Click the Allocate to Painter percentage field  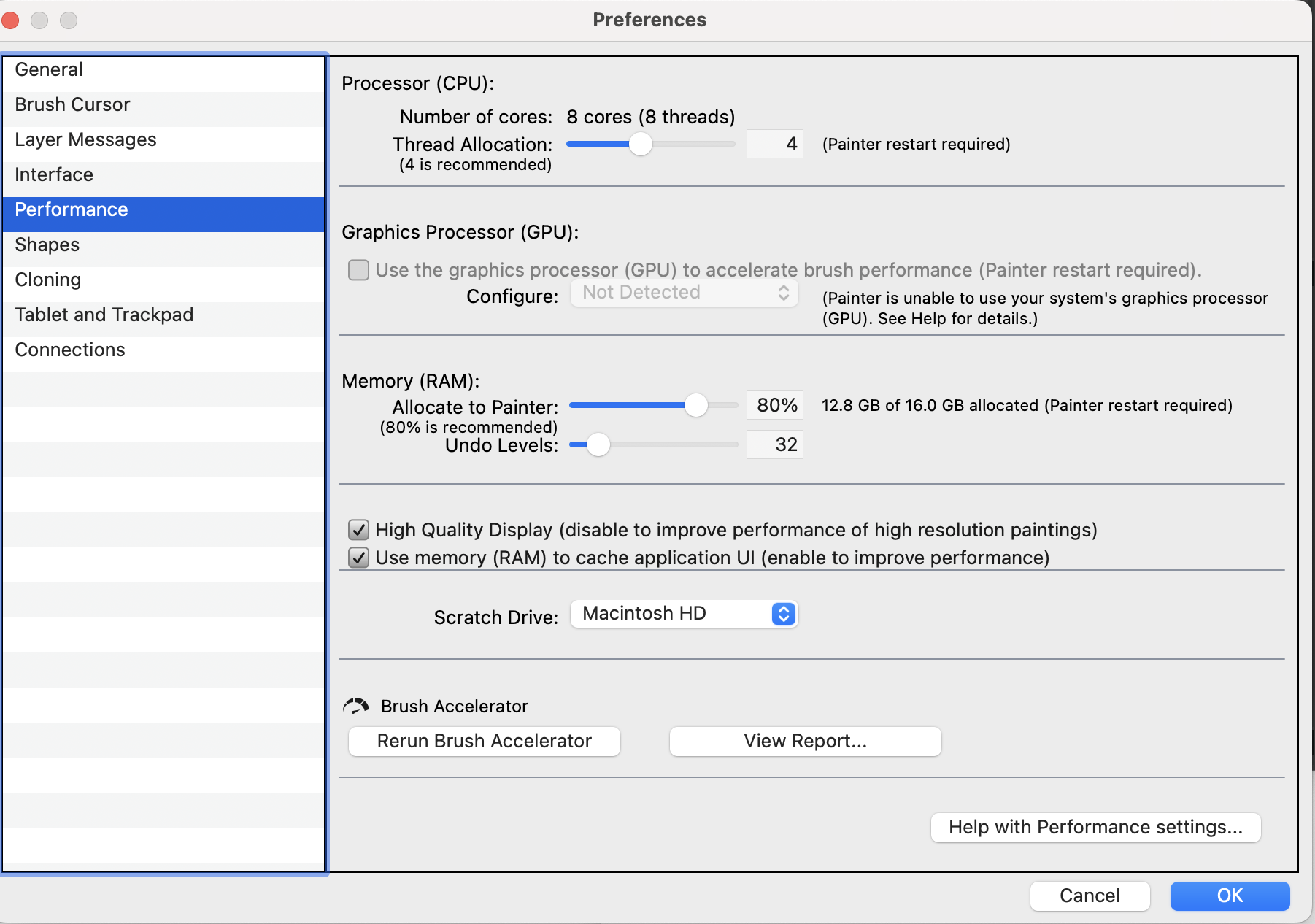pos(775,405)
